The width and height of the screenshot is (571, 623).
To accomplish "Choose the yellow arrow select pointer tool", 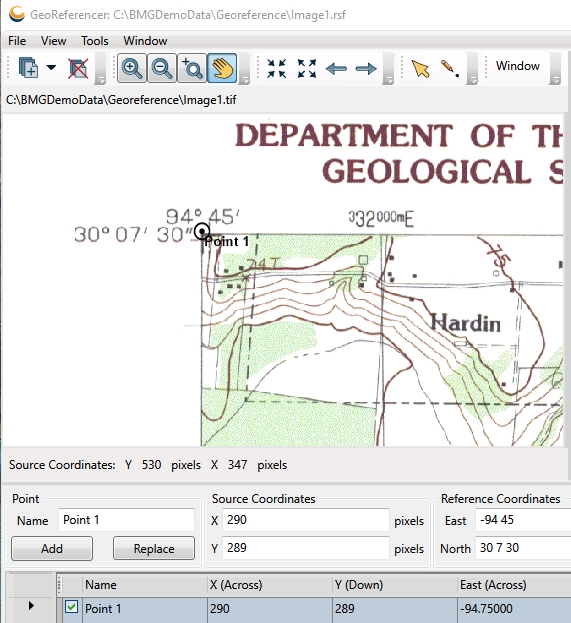I will point(420,69).
